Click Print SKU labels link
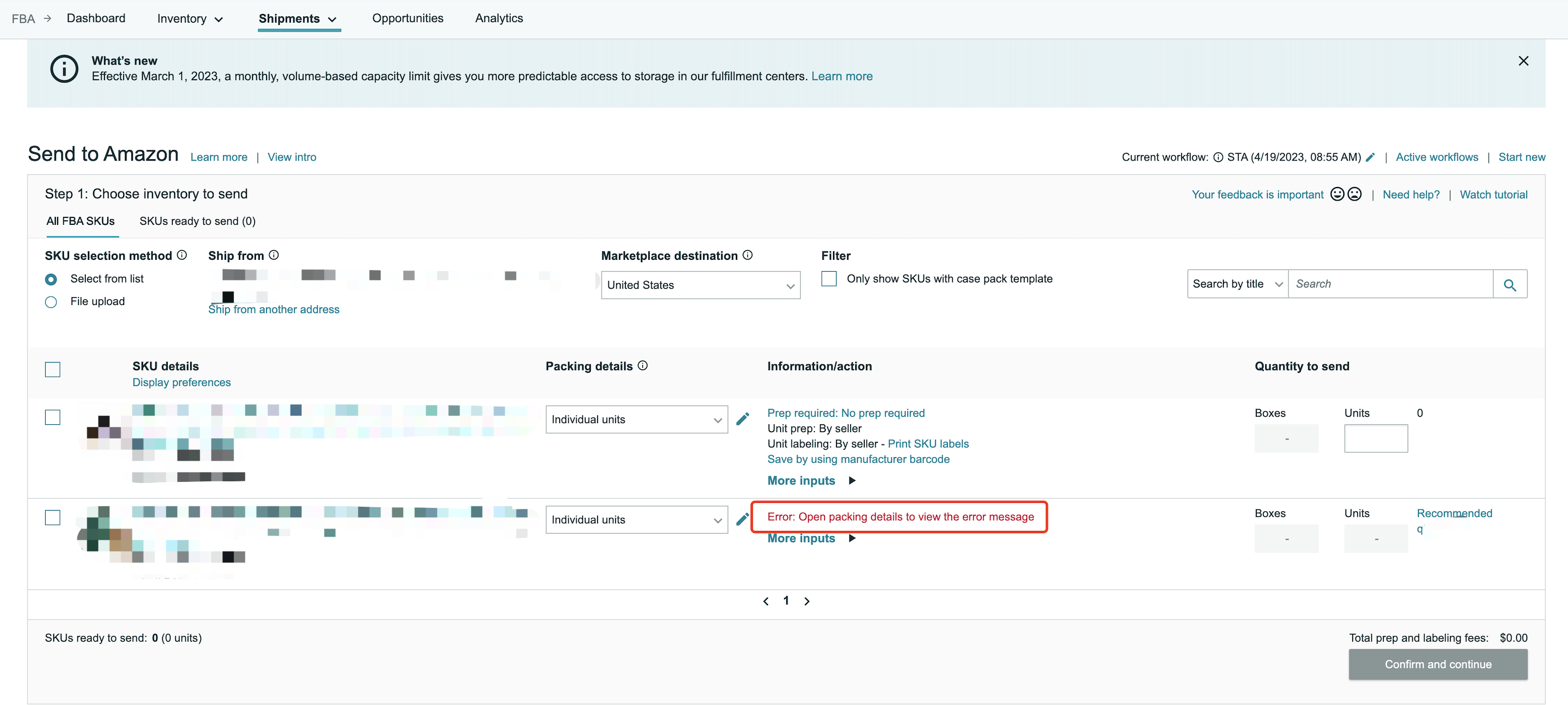Image resolution: width=1568 pixels, height=705 pixels. 927,444
